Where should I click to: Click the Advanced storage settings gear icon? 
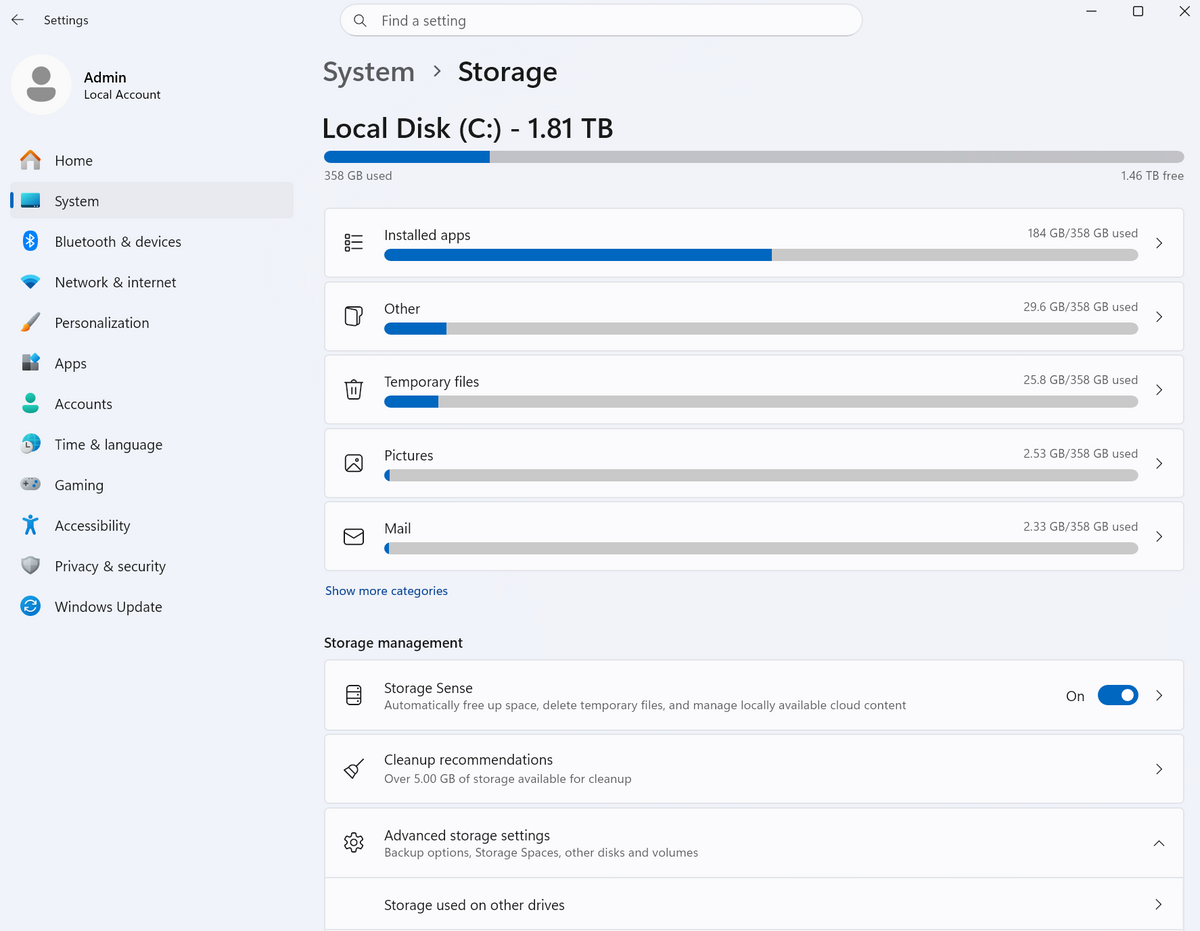353,843
